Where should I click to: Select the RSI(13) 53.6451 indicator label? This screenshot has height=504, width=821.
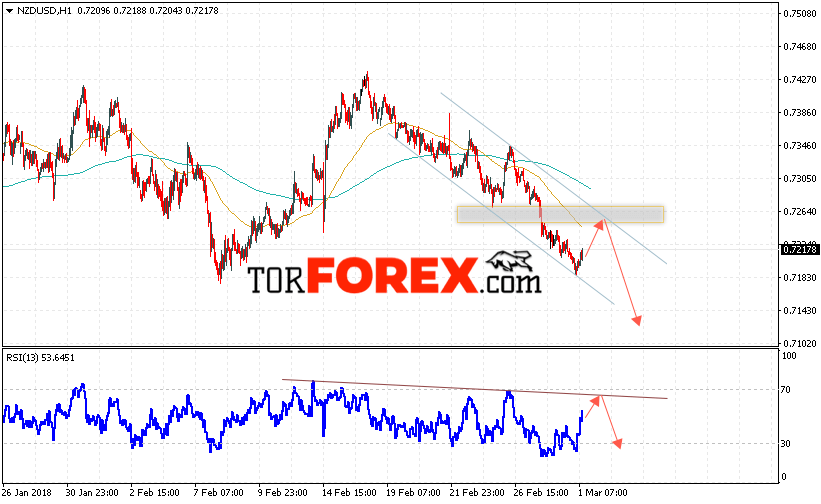coord(40,357)
